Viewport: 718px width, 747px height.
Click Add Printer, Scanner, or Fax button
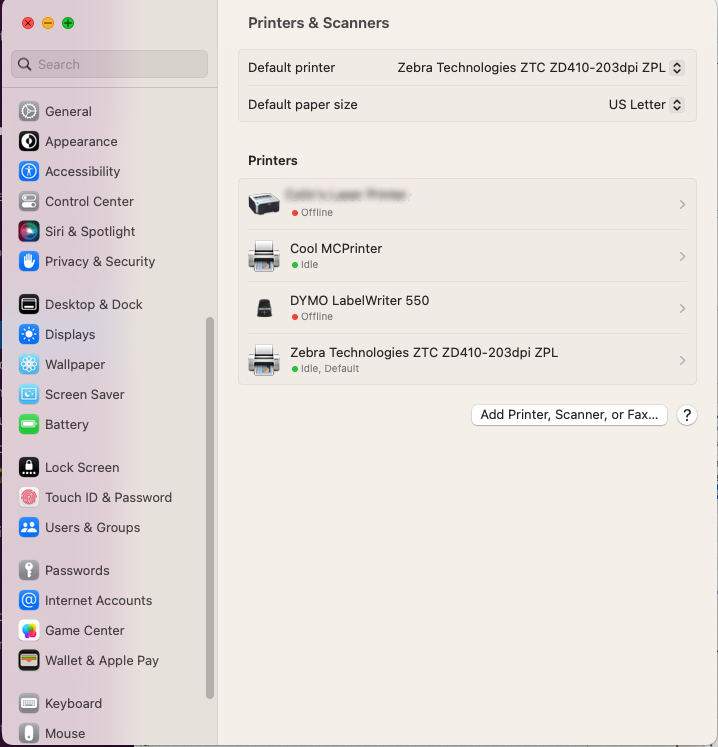(569, 415)
